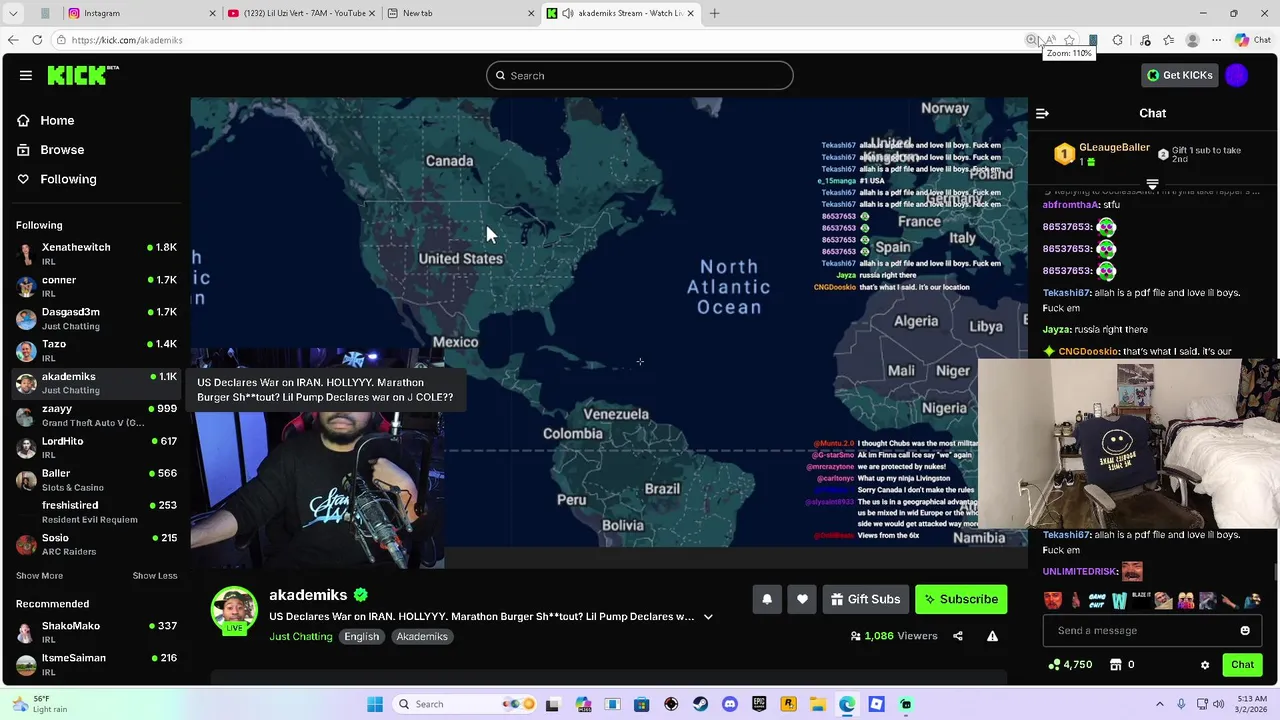Click the Gift Subs button
Viewport: 1280px width, 720px height.
point(865,599)
